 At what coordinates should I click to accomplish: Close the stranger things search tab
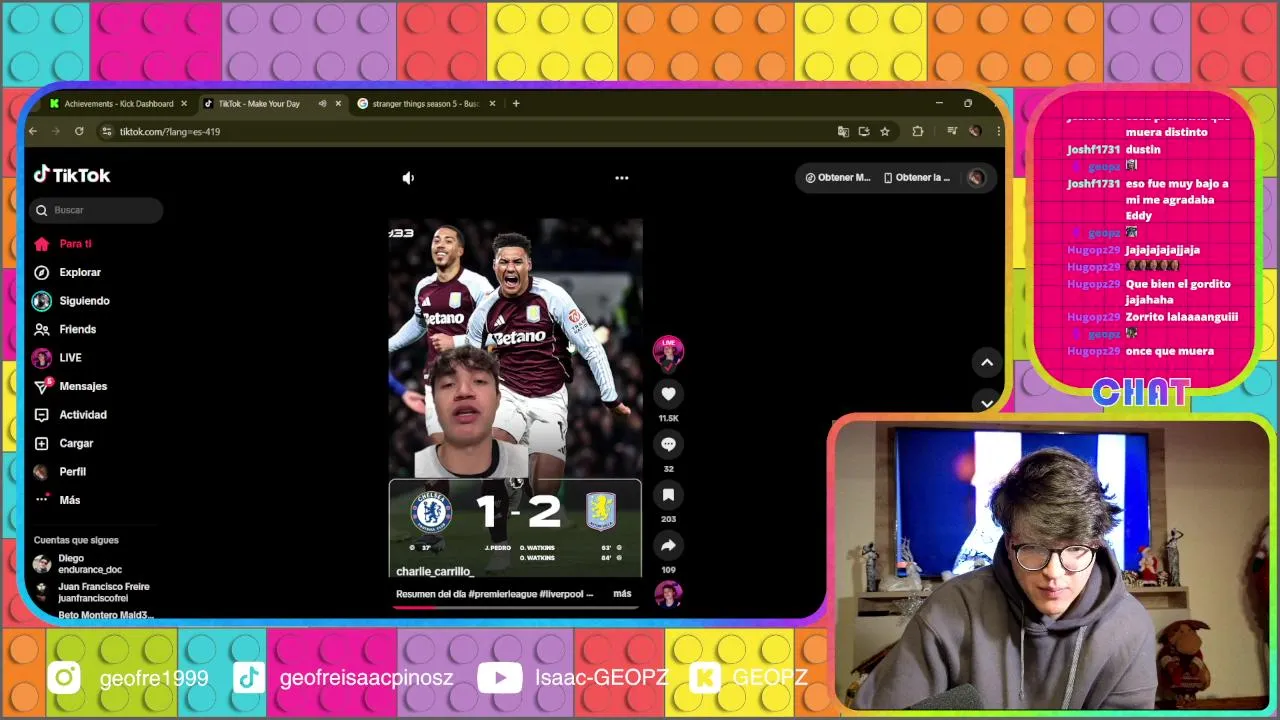[492, 103]
